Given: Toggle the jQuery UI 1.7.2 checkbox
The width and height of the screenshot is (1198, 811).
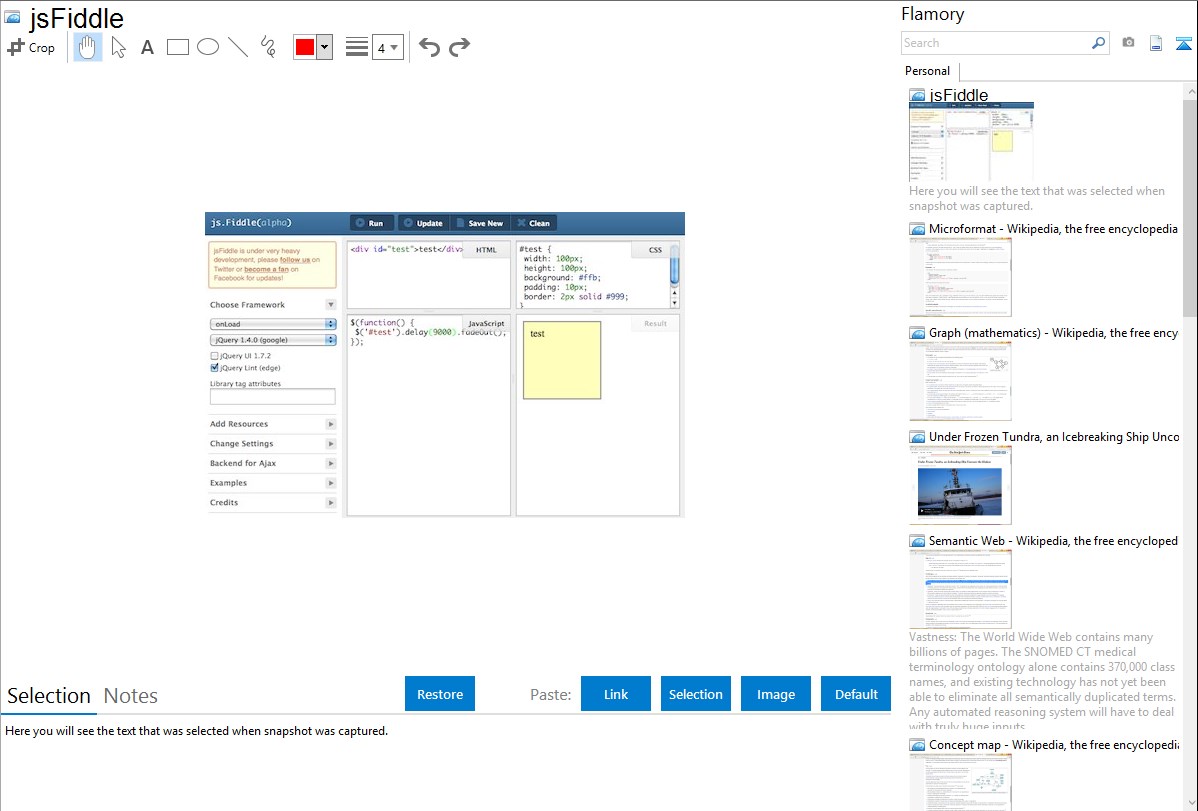Looking at the screenshot, I should pos(215,355).
